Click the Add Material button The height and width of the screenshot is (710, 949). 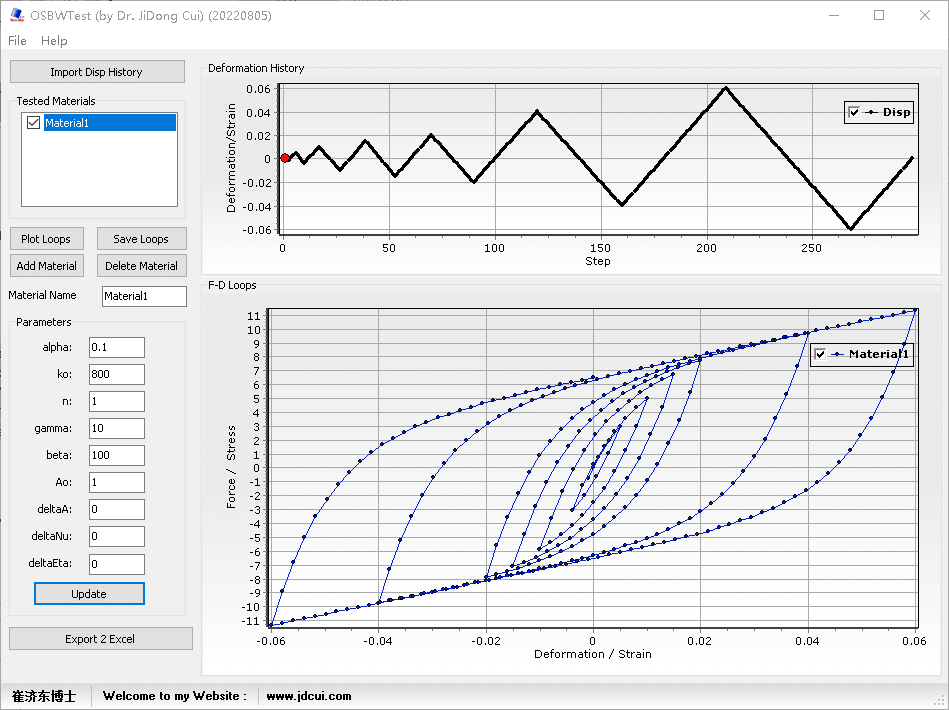point(47,266)
